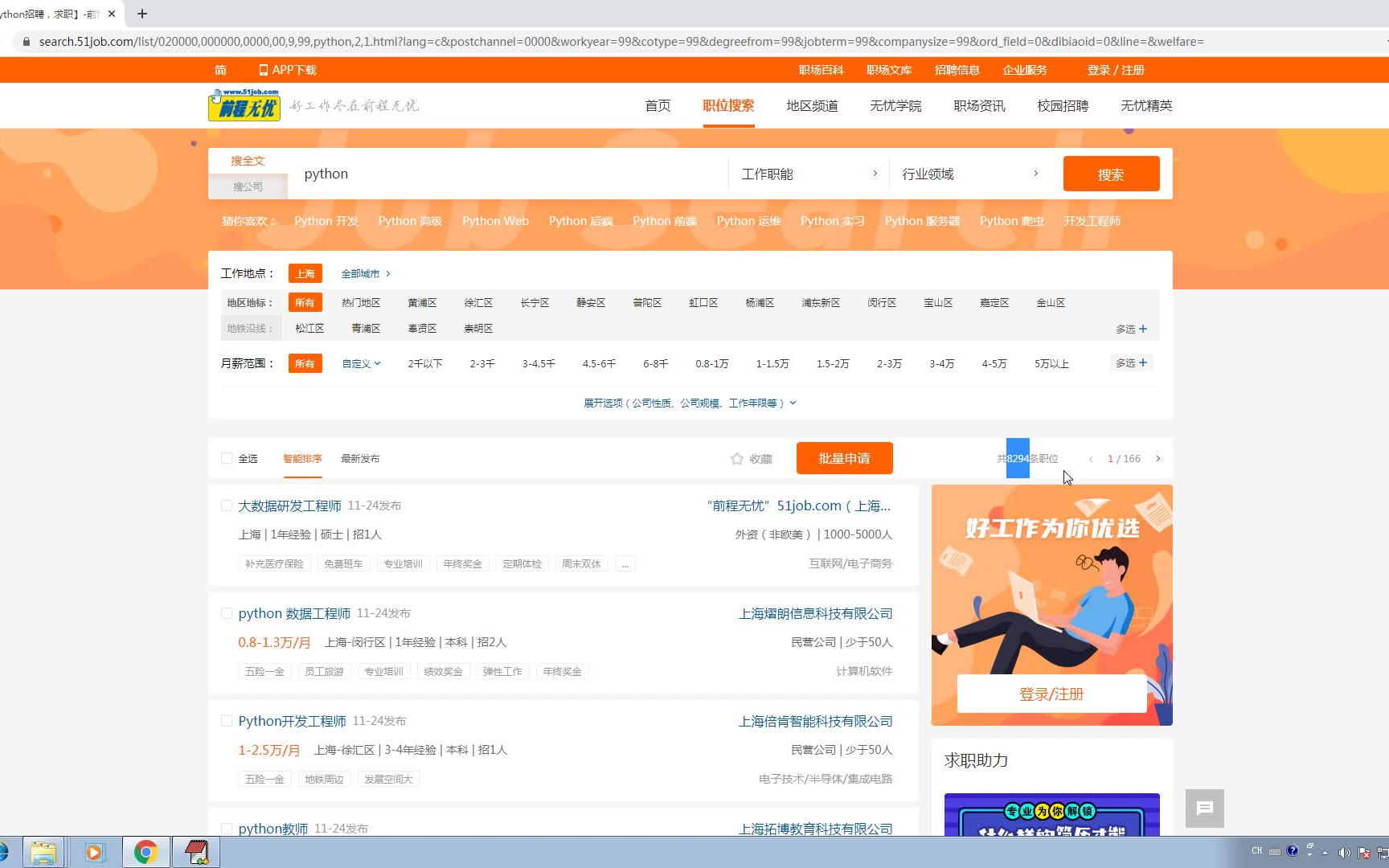Go to next results page arrow

1158,459
